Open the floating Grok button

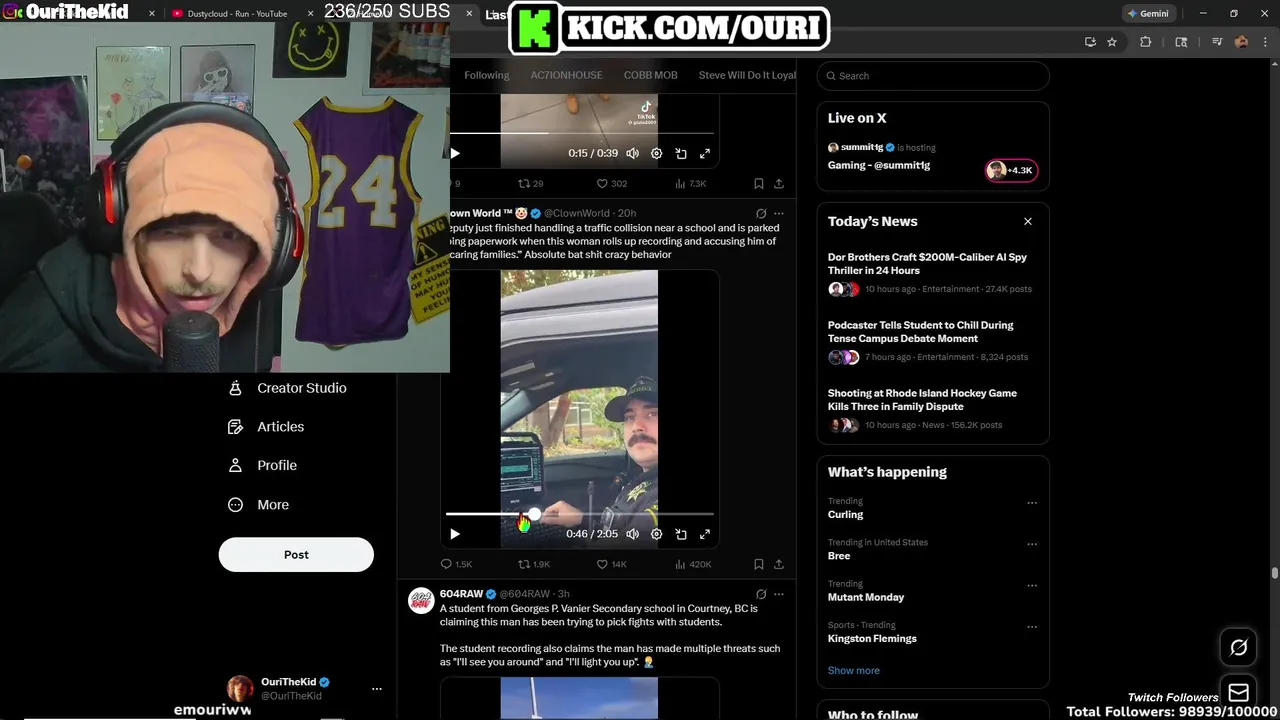[x=1238, y=648]
